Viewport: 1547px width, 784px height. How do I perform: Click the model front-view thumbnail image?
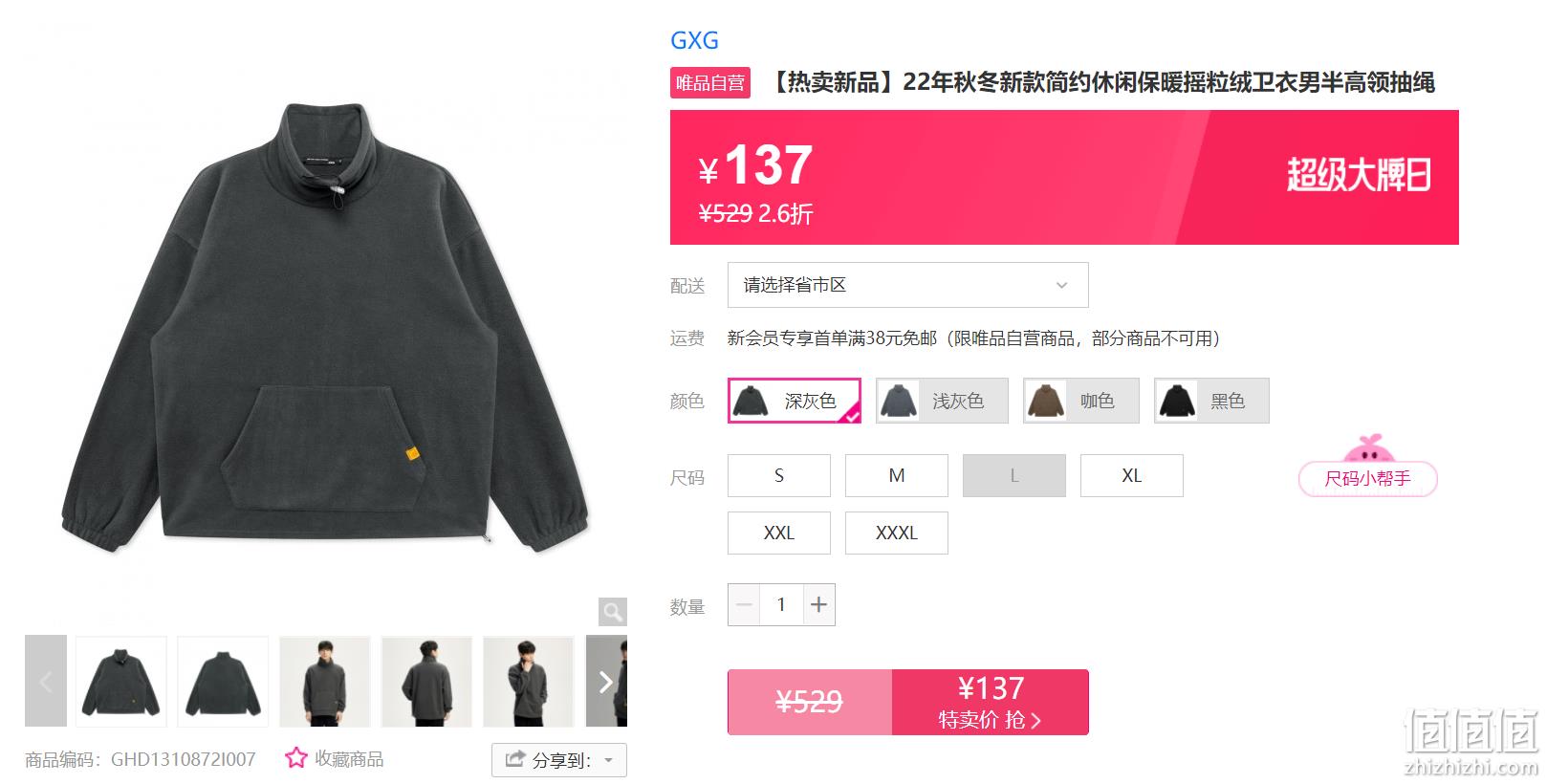pyautogui.click(x=325, y=681)
